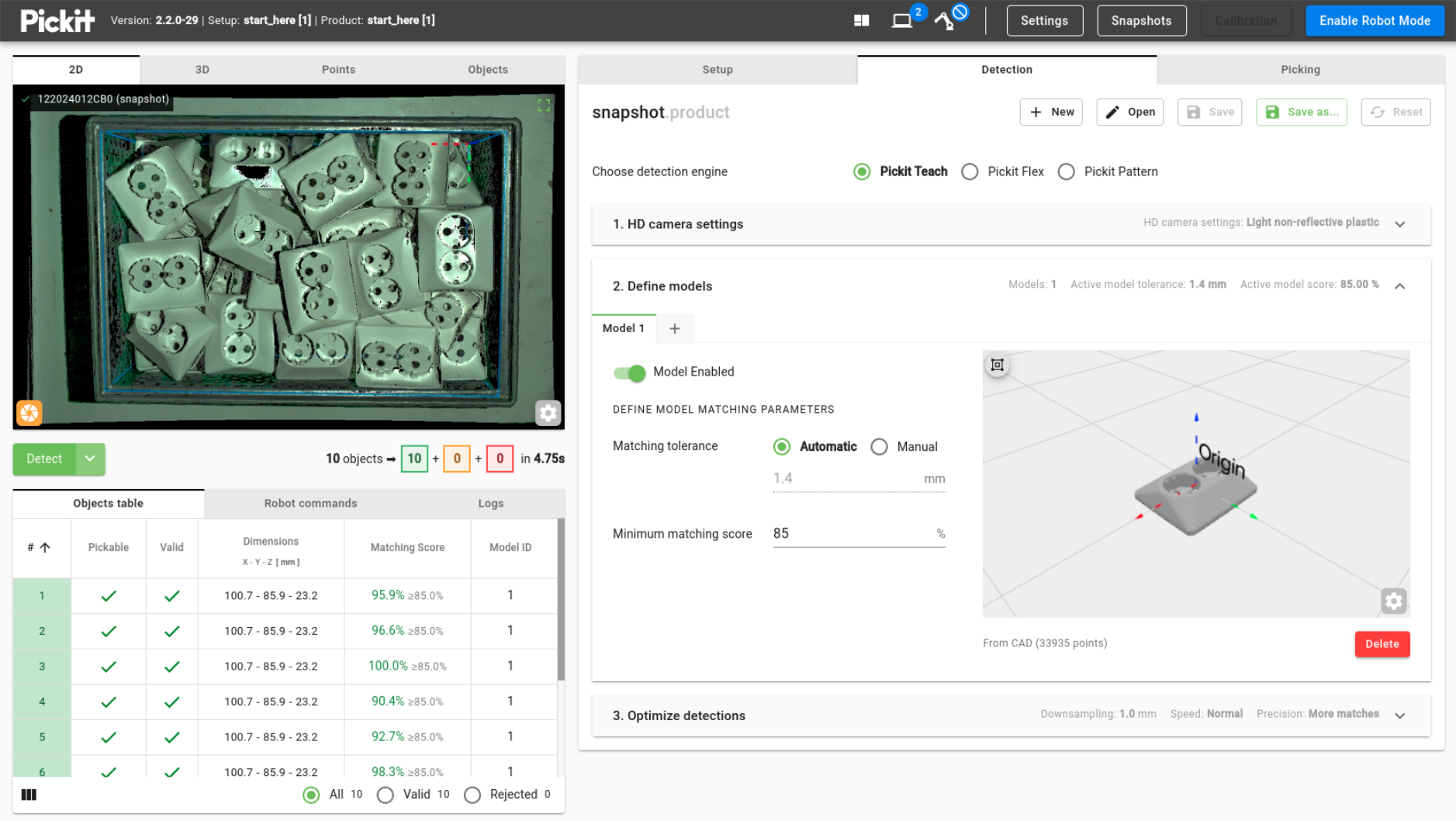Open the computer connection status icon
Viewport: 1456px width, 821px height.
(x=902, y=21)
